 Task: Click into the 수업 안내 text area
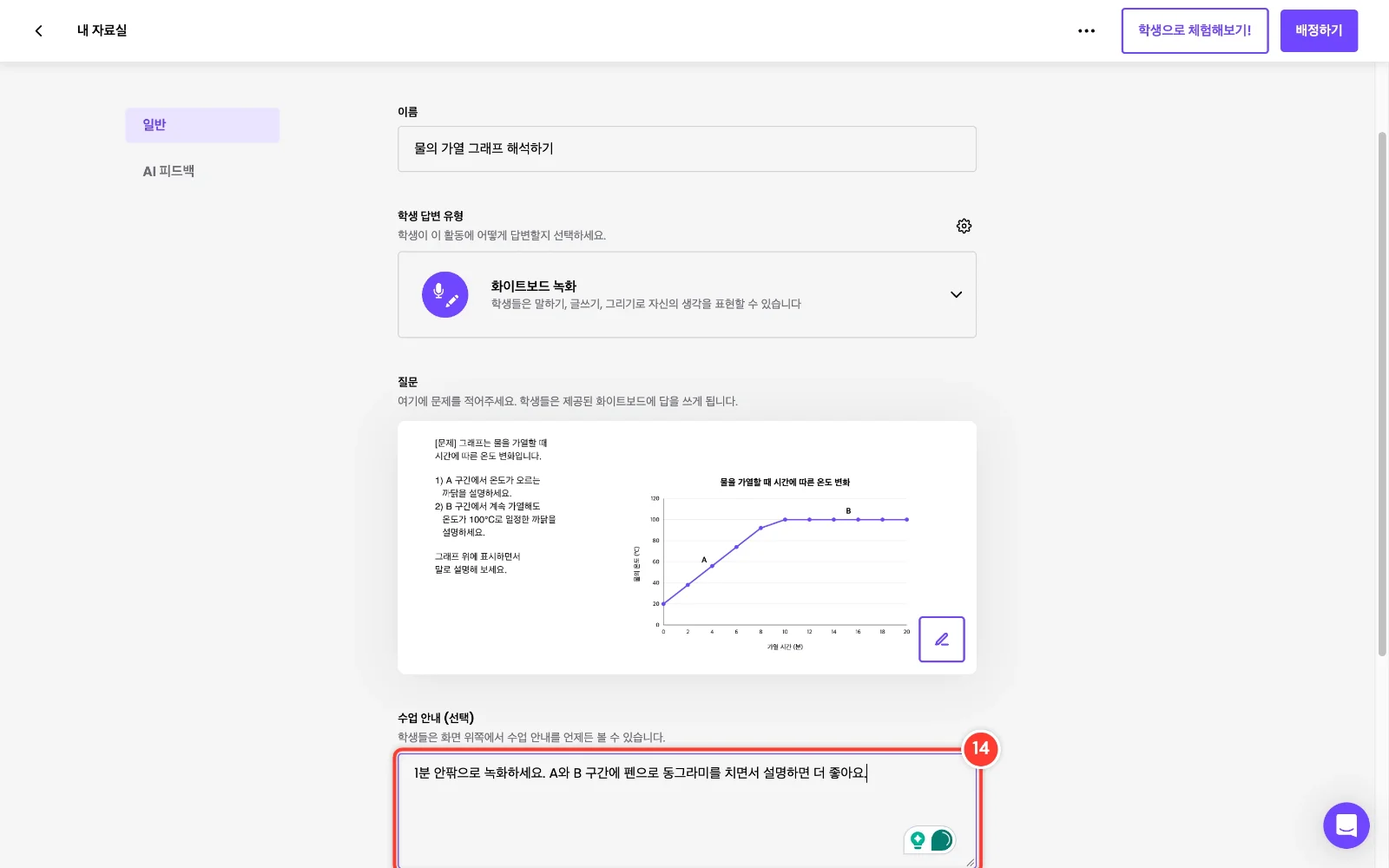tap(687, 810)
